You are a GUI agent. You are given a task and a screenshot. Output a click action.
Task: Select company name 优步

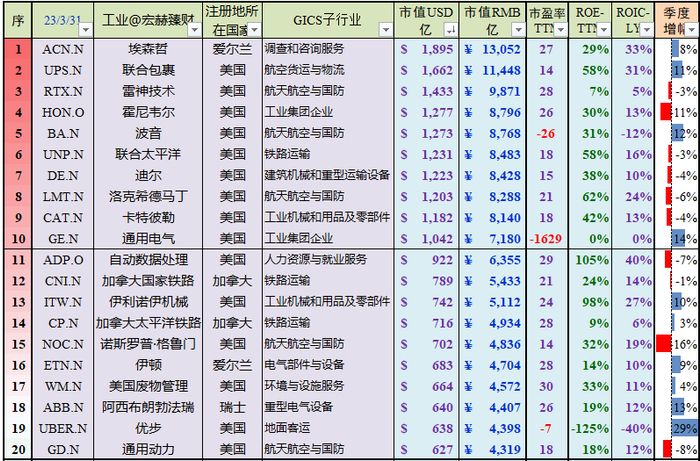[x=148, y=428]
